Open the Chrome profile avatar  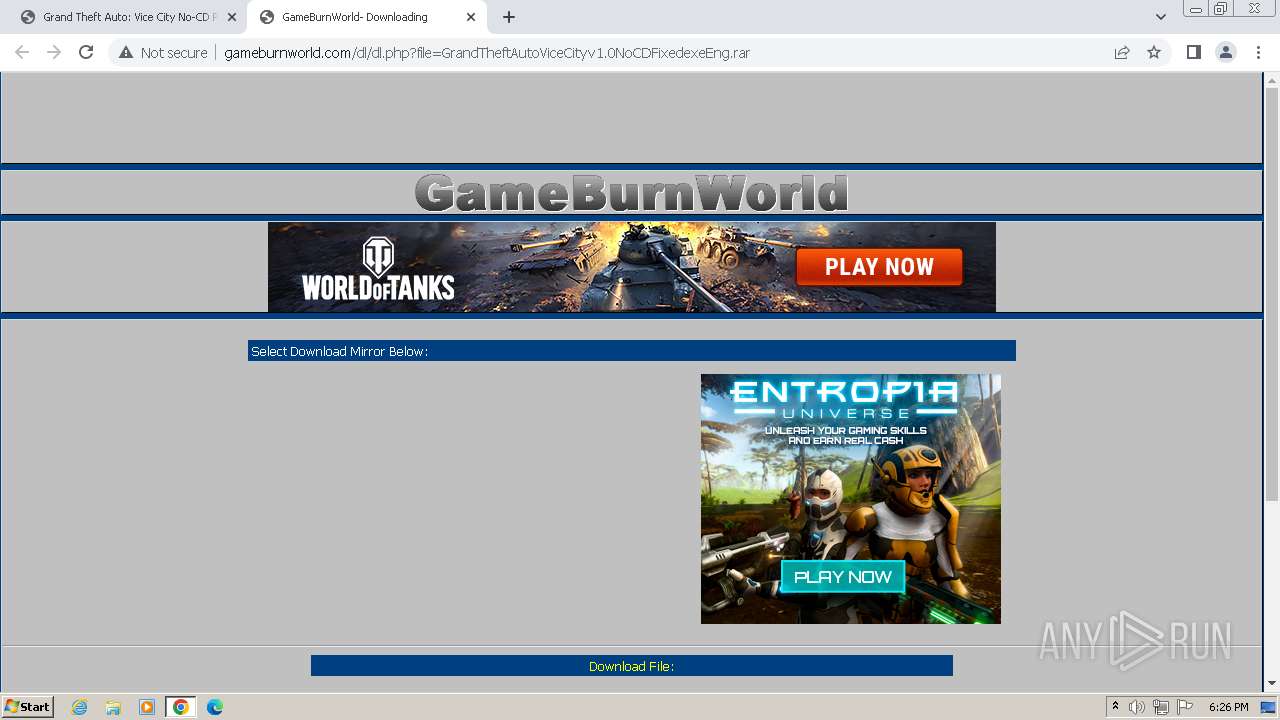(x=1226, y=53)
